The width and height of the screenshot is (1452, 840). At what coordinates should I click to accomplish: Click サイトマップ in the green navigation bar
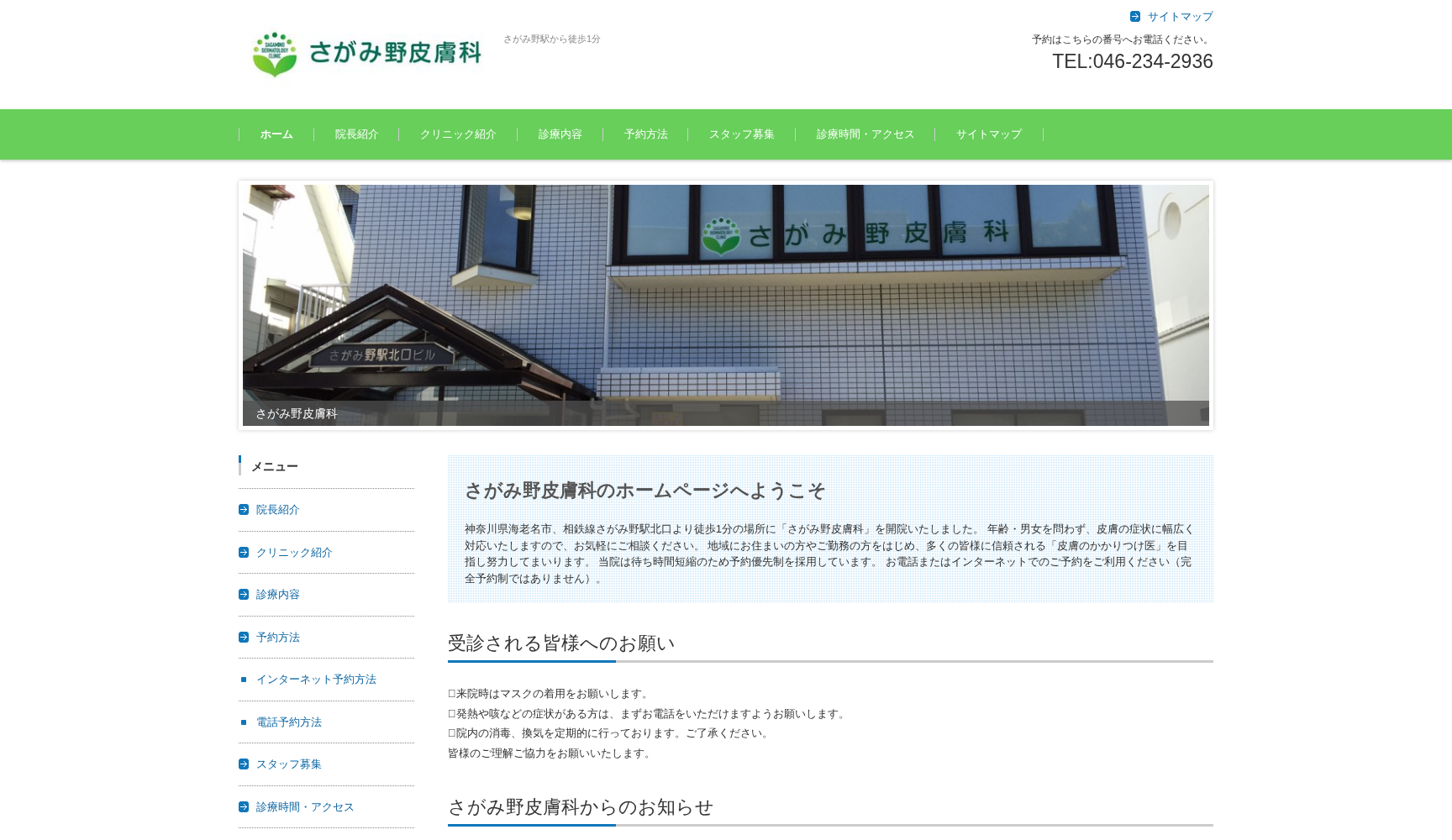pyautogui.click(x=988, y=134)
